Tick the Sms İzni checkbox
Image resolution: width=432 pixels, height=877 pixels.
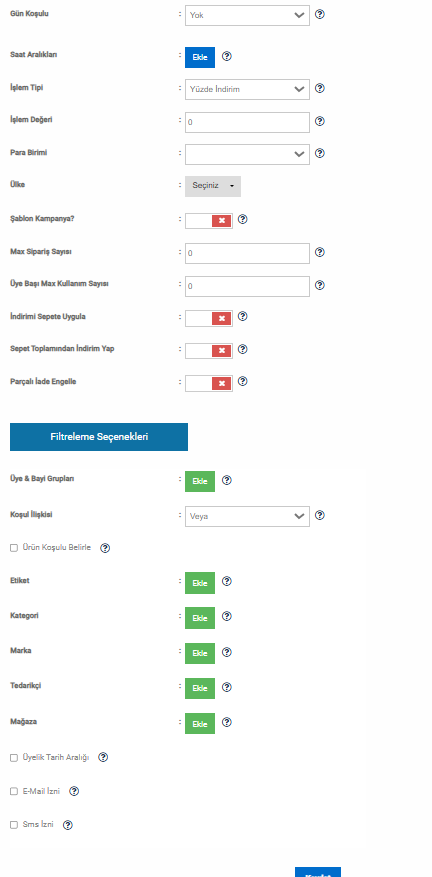14,825
